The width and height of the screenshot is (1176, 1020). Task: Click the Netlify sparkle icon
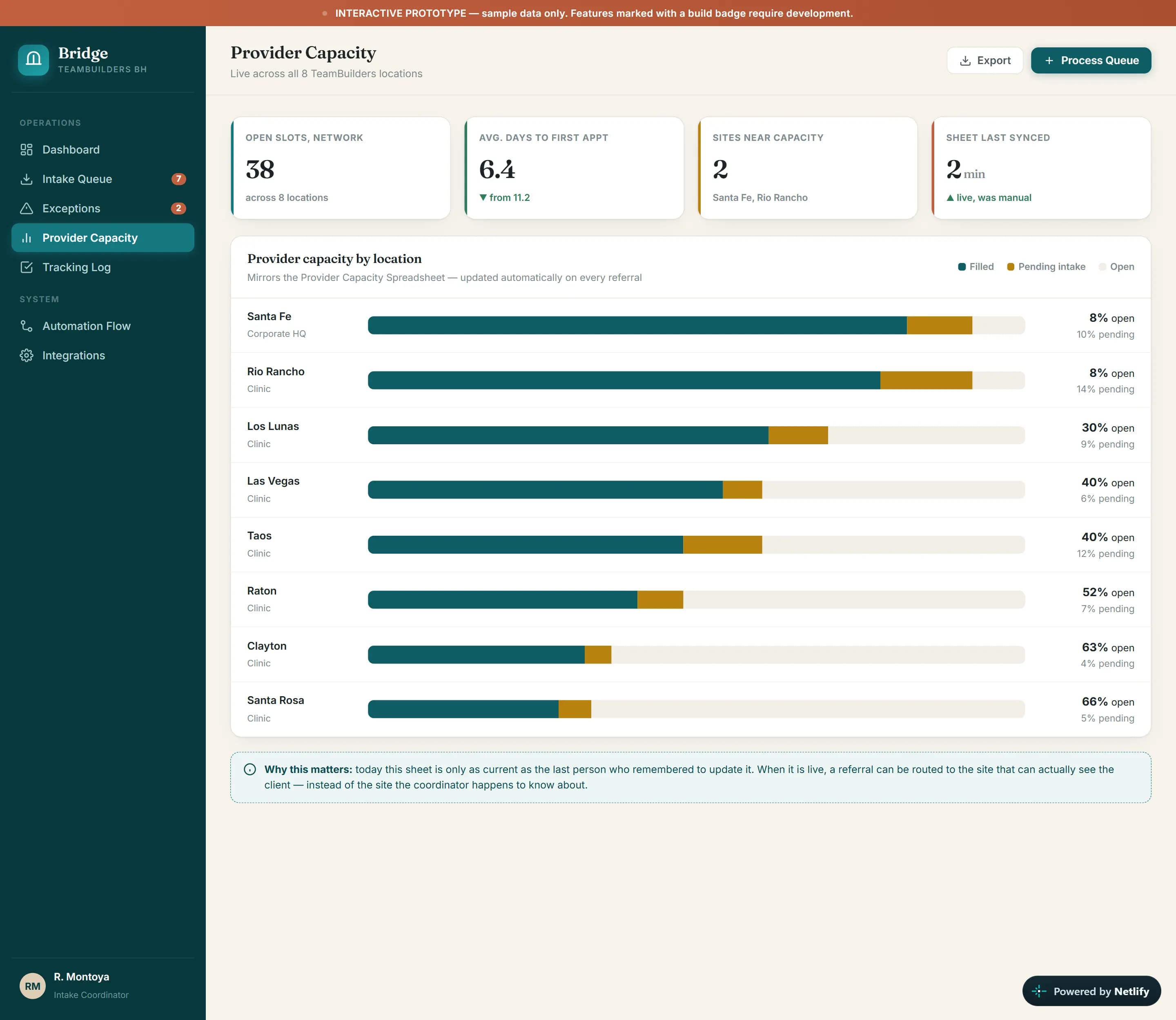(x=1039, y=991)
